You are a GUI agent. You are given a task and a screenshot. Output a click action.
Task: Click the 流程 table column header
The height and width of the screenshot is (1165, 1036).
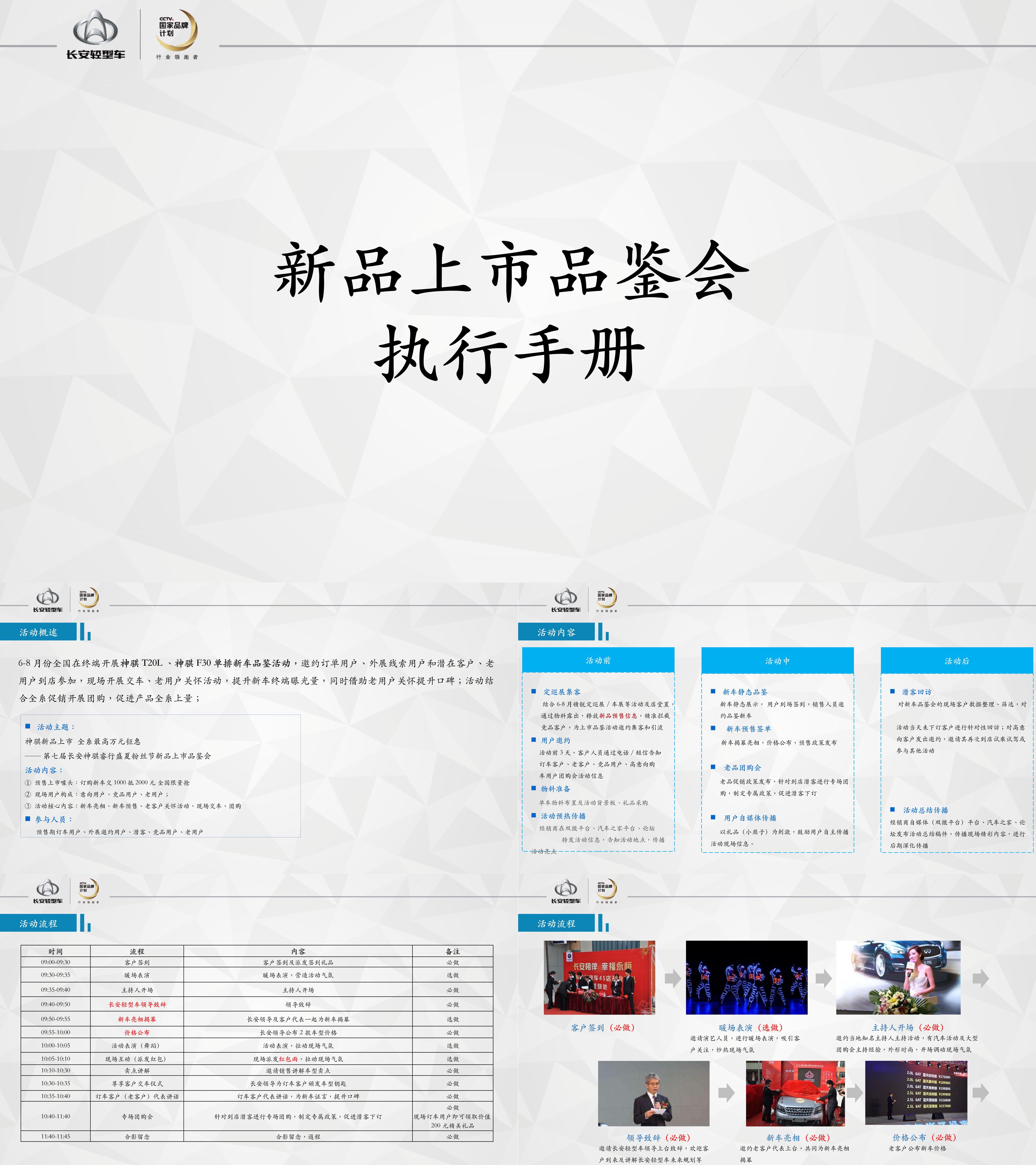(x=137, y=951)
